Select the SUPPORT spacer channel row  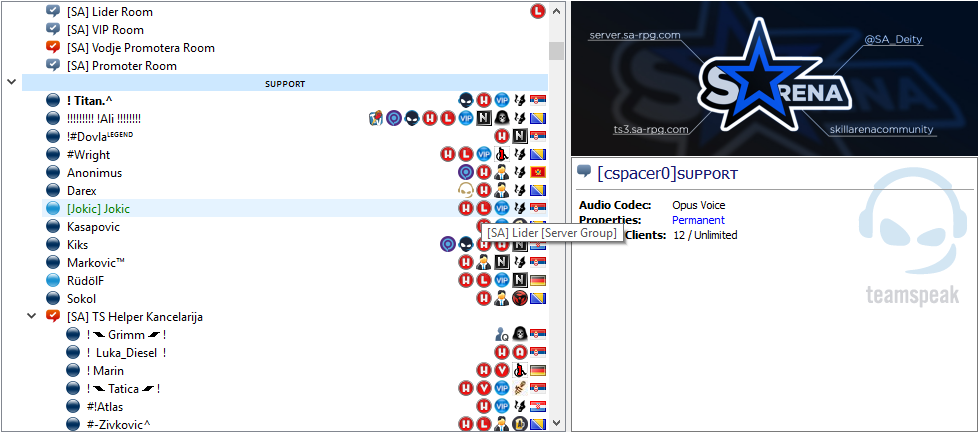coord(284,83)
